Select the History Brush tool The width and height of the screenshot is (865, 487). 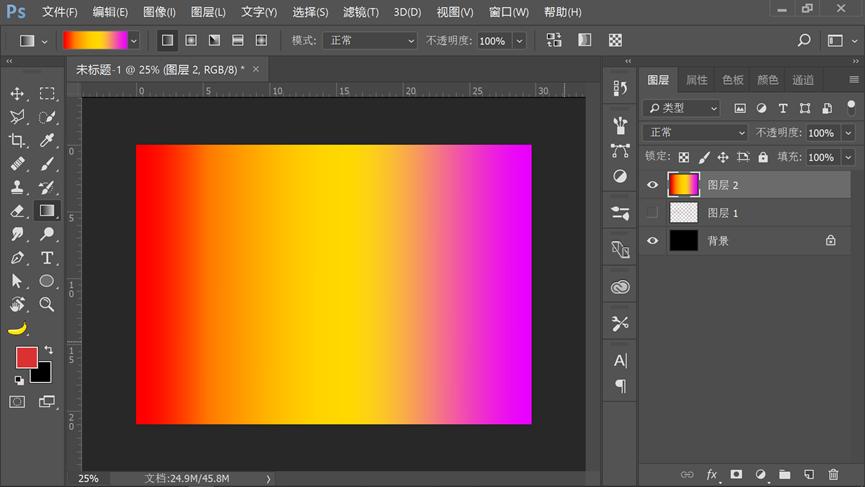click(47, 187)
